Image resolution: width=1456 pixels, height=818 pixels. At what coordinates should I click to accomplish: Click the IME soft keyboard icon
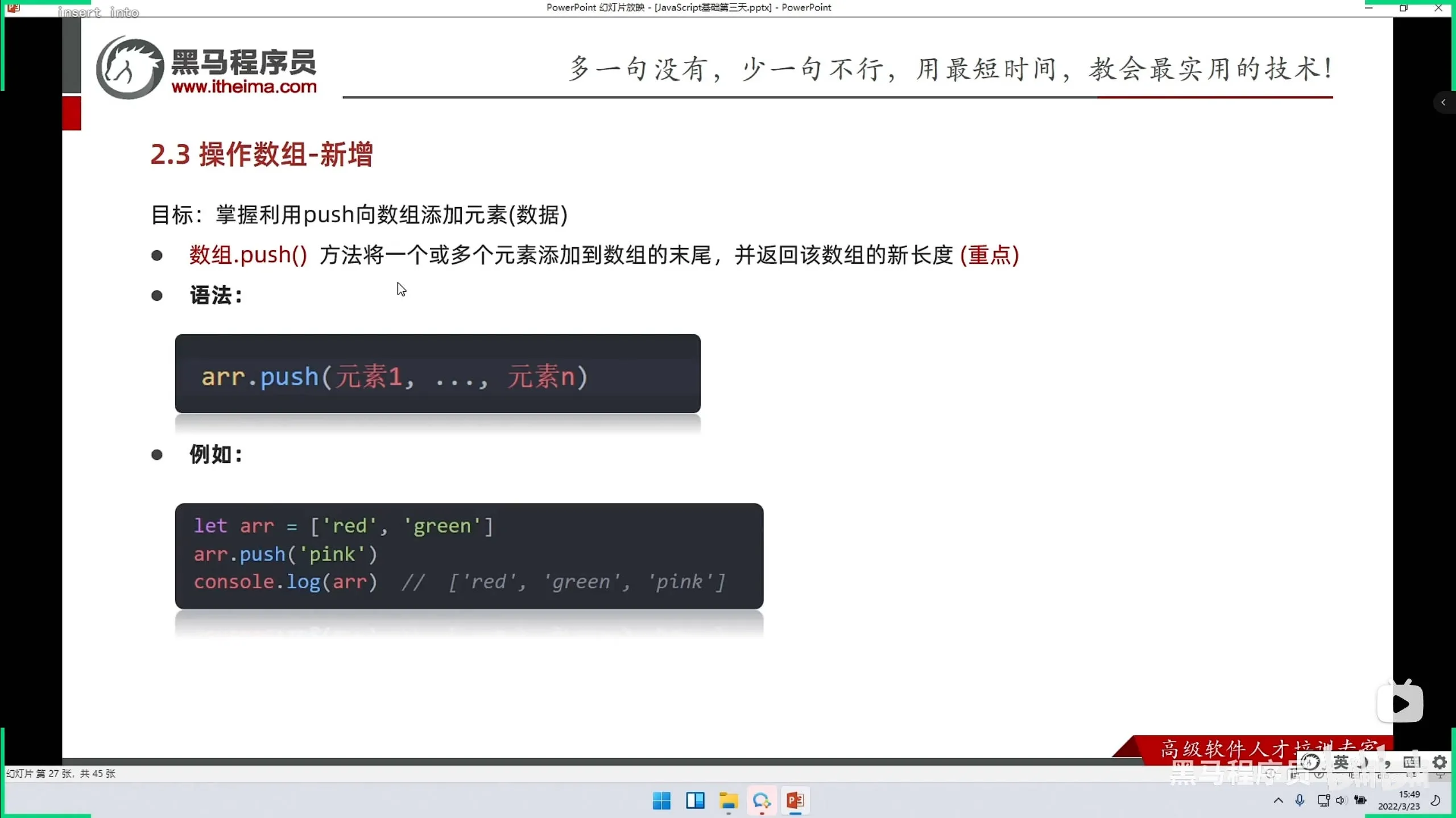pos(1412,762)
